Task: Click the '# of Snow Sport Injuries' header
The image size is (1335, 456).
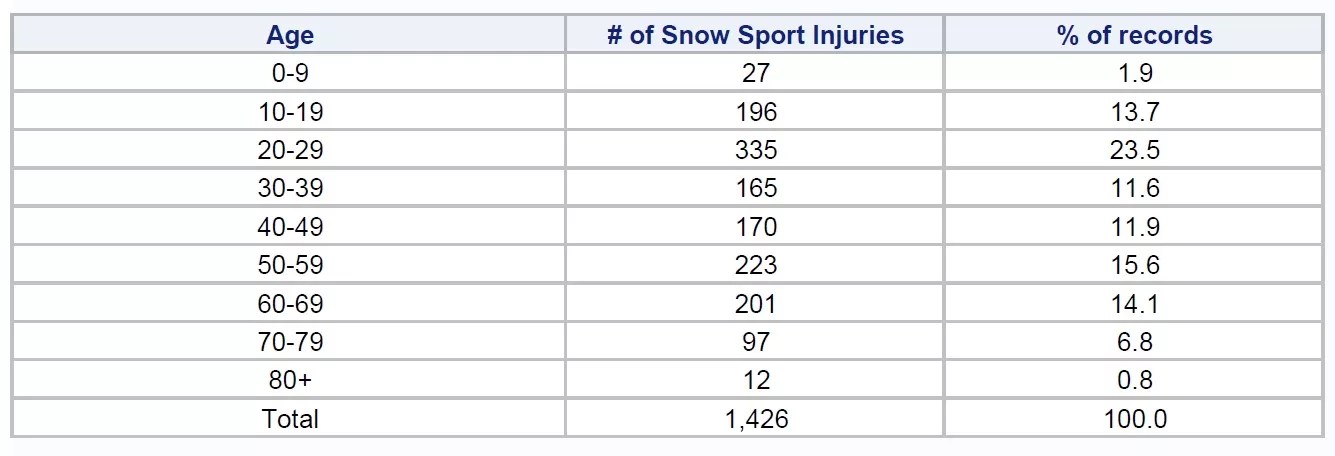Action: (x=755, y=36)
